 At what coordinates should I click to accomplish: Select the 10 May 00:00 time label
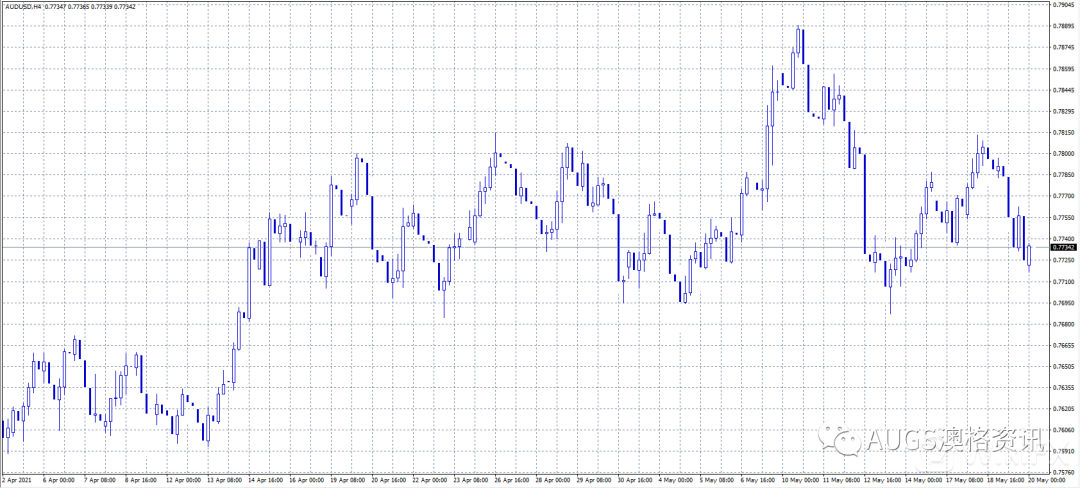798,480
